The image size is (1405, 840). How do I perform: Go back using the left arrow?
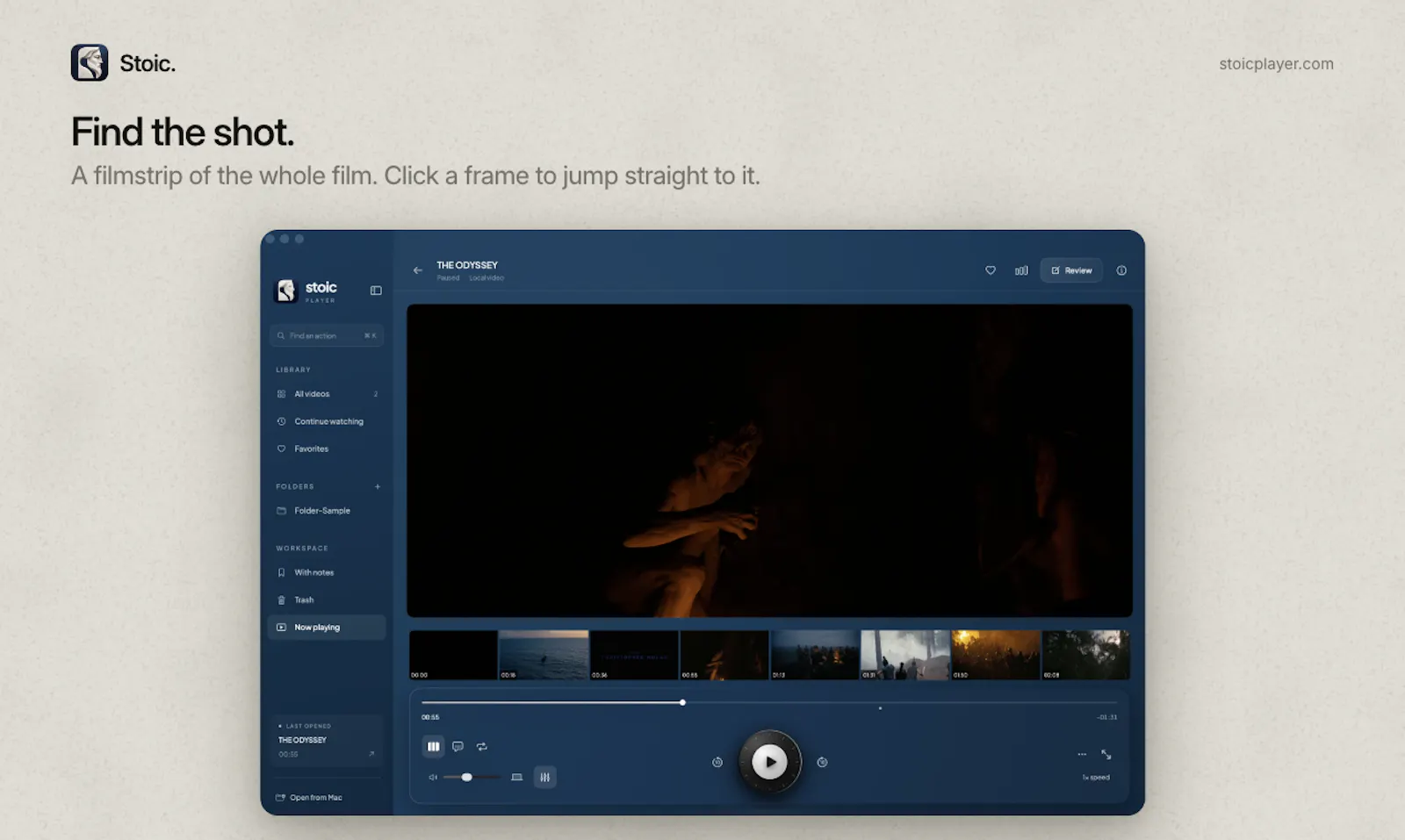418,270
